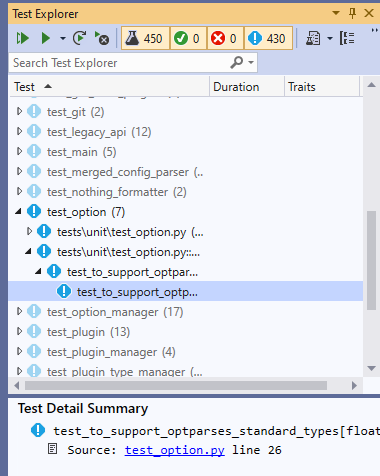Image resolution: width=380 pixels, height=476 pixels.
Task: Select the test_plugin_manager (4) row
Action: pyautogui.click(x=186, y=352)
